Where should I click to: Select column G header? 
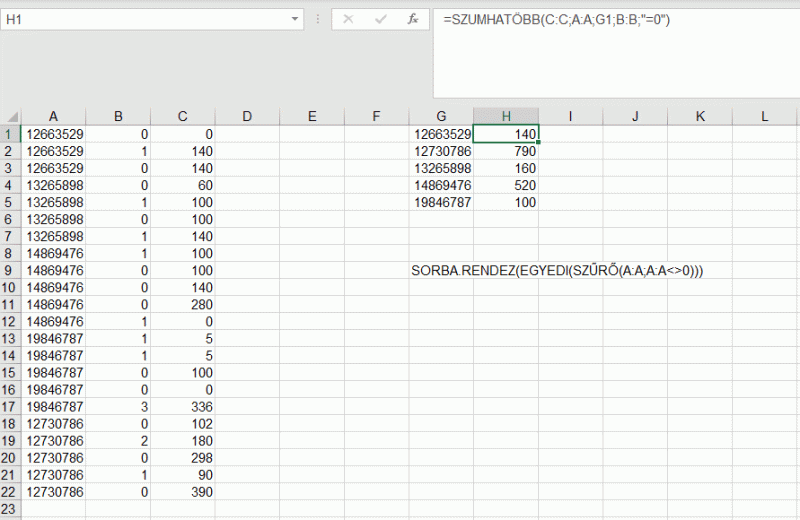click(441, 116)
